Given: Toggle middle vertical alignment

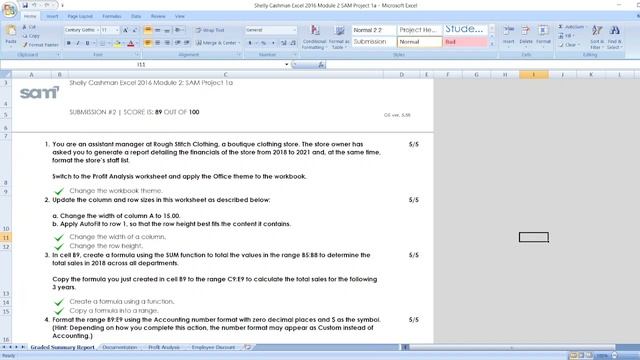Looking at the screenshot, I should pos(158,30).
